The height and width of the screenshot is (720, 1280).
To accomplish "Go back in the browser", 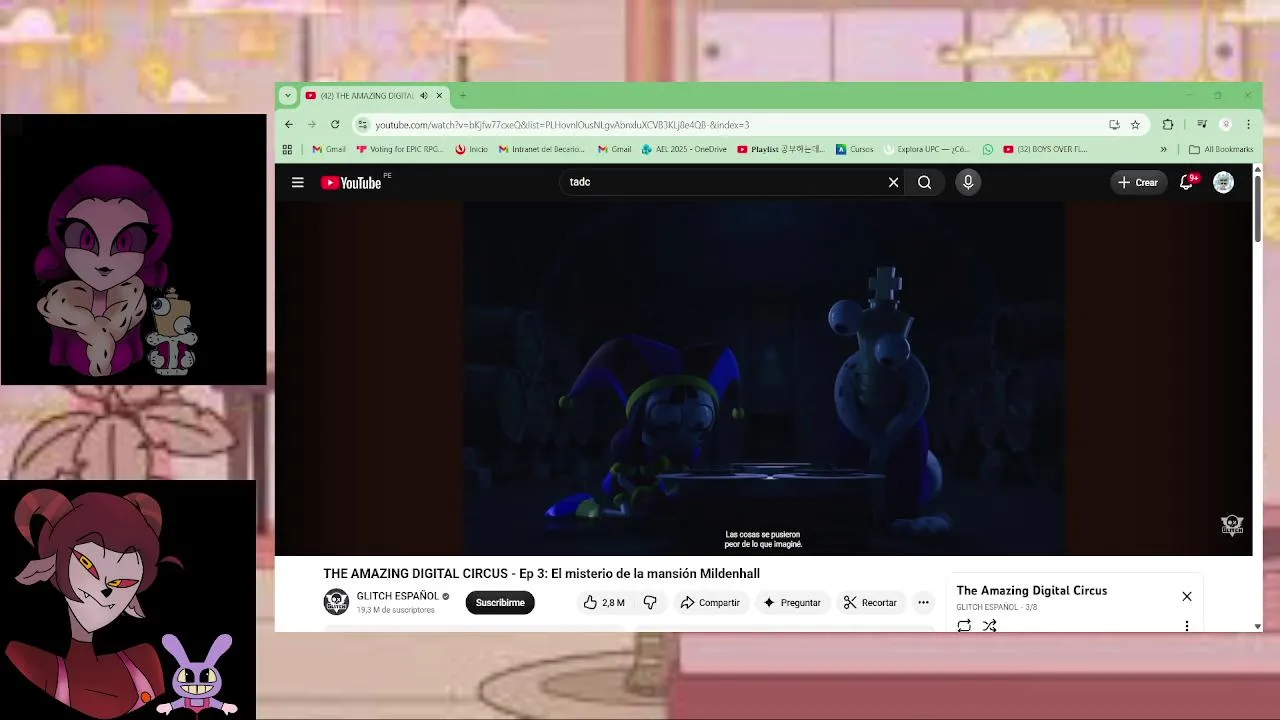I will (x=289, y=124).
